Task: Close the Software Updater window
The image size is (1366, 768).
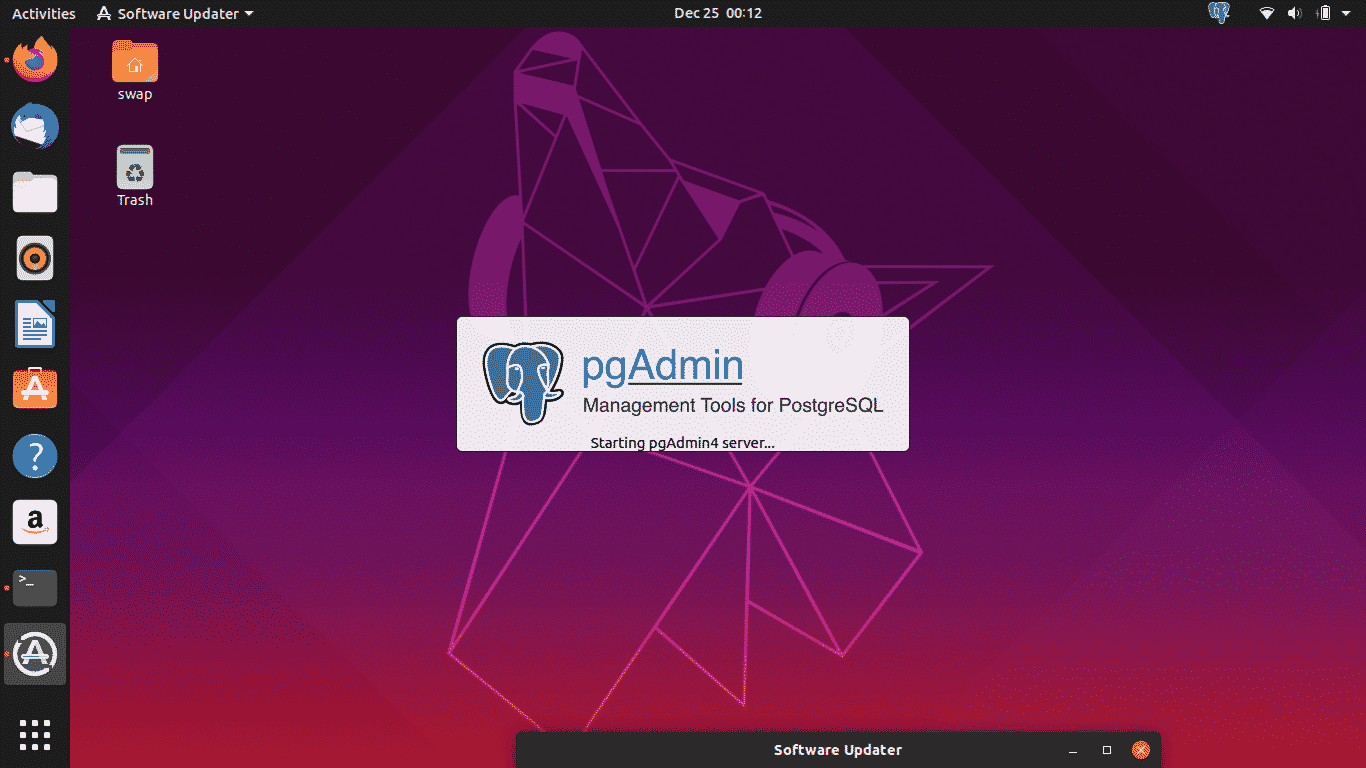Action: tap(1141, 750)
